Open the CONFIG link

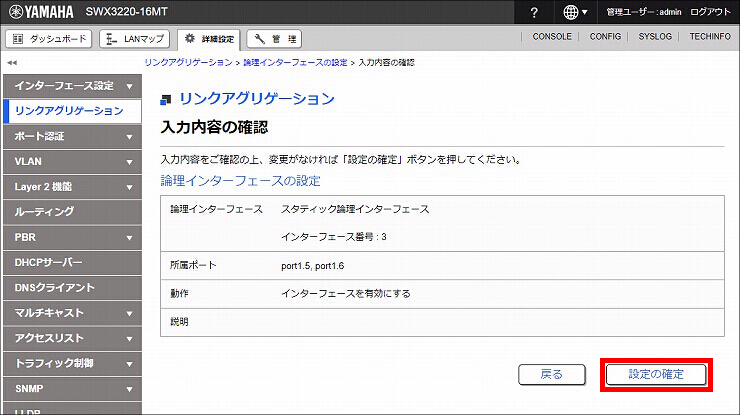coord(605,36)
